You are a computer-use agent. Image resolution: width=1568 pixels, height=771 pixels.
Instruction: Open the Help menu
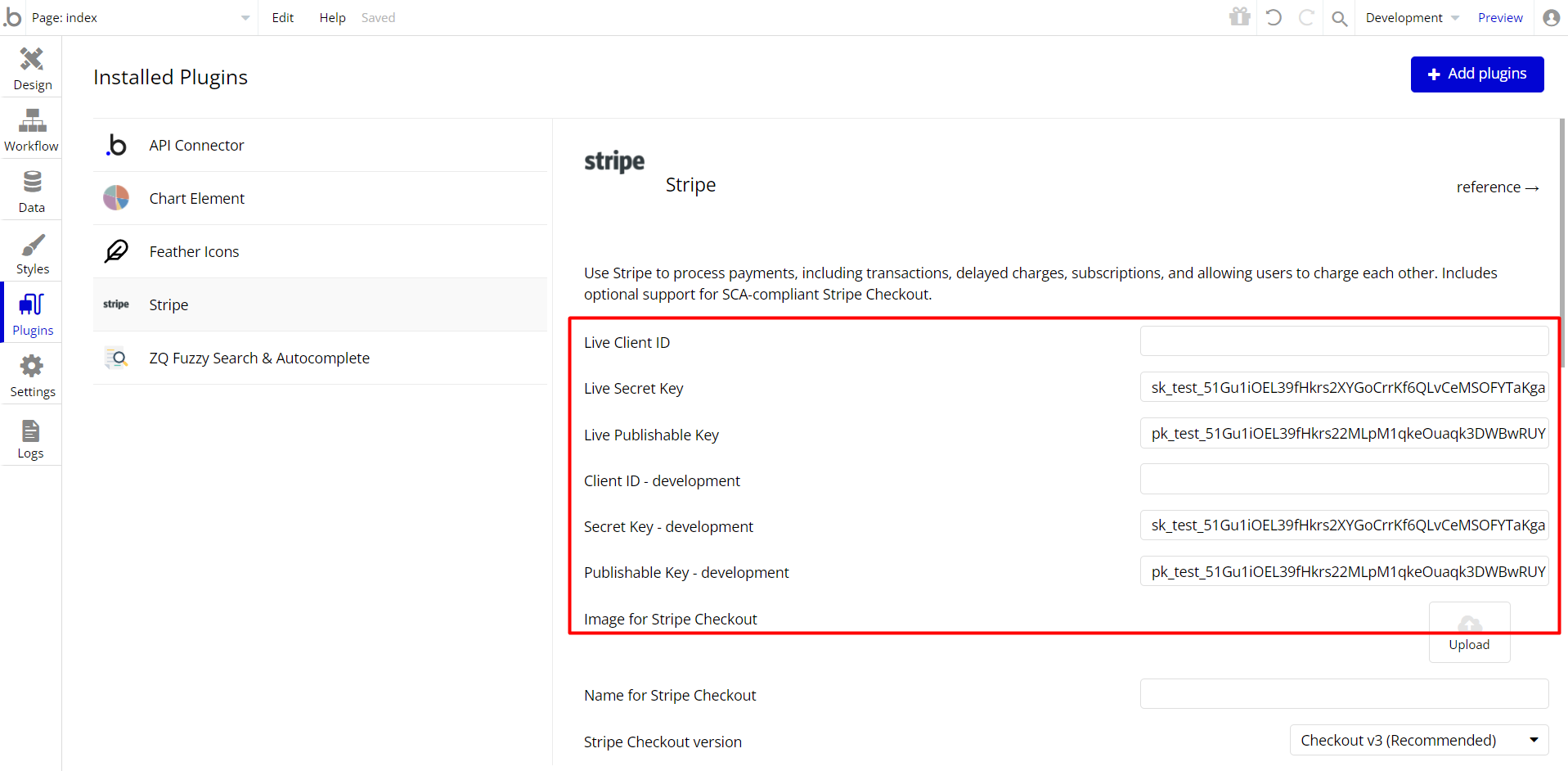click(332, 18)
